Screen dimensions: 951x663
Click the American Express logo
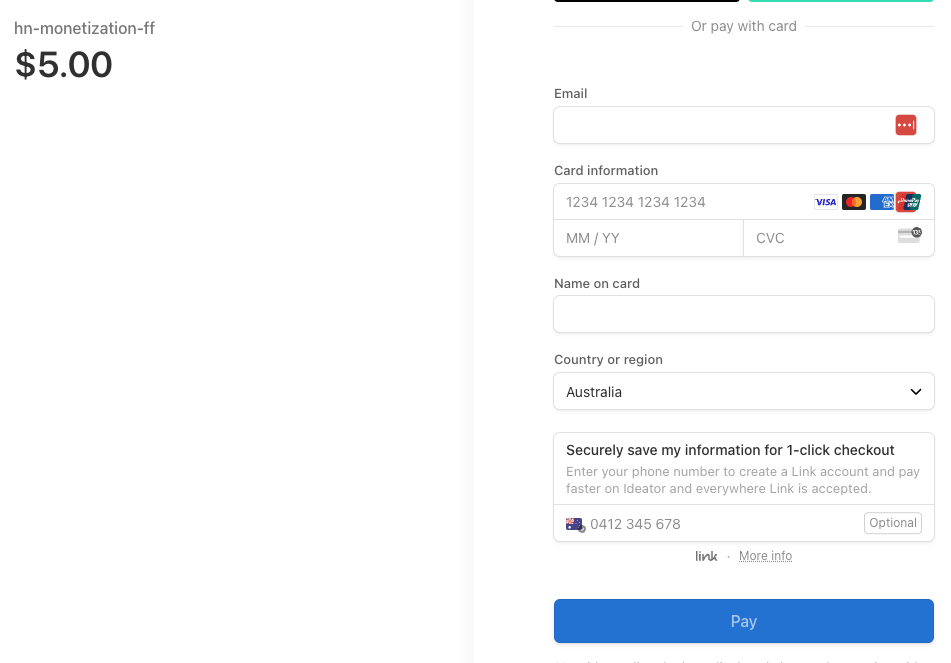click(x=881, y=202)
